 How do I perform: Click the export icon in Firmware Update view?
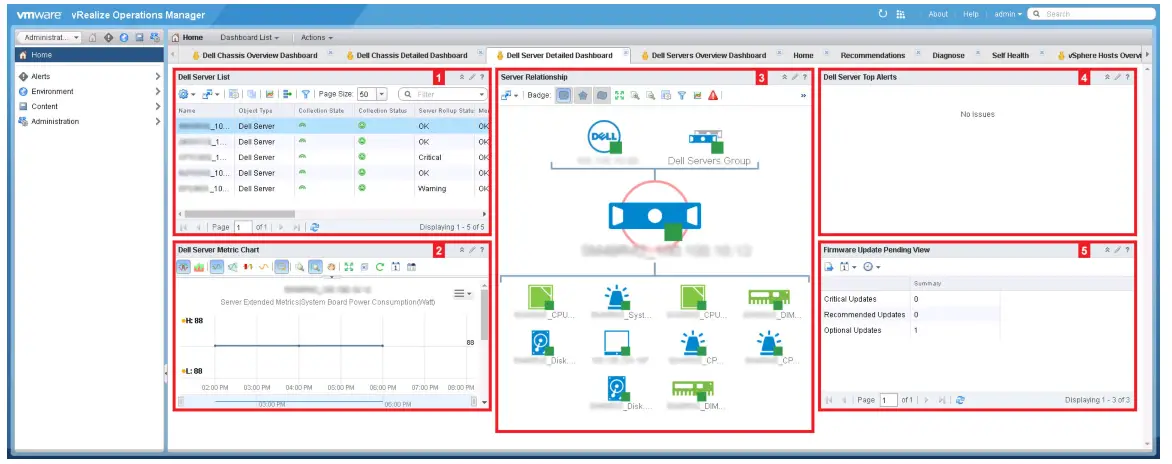pyautogui.click(x=828, y=267)
